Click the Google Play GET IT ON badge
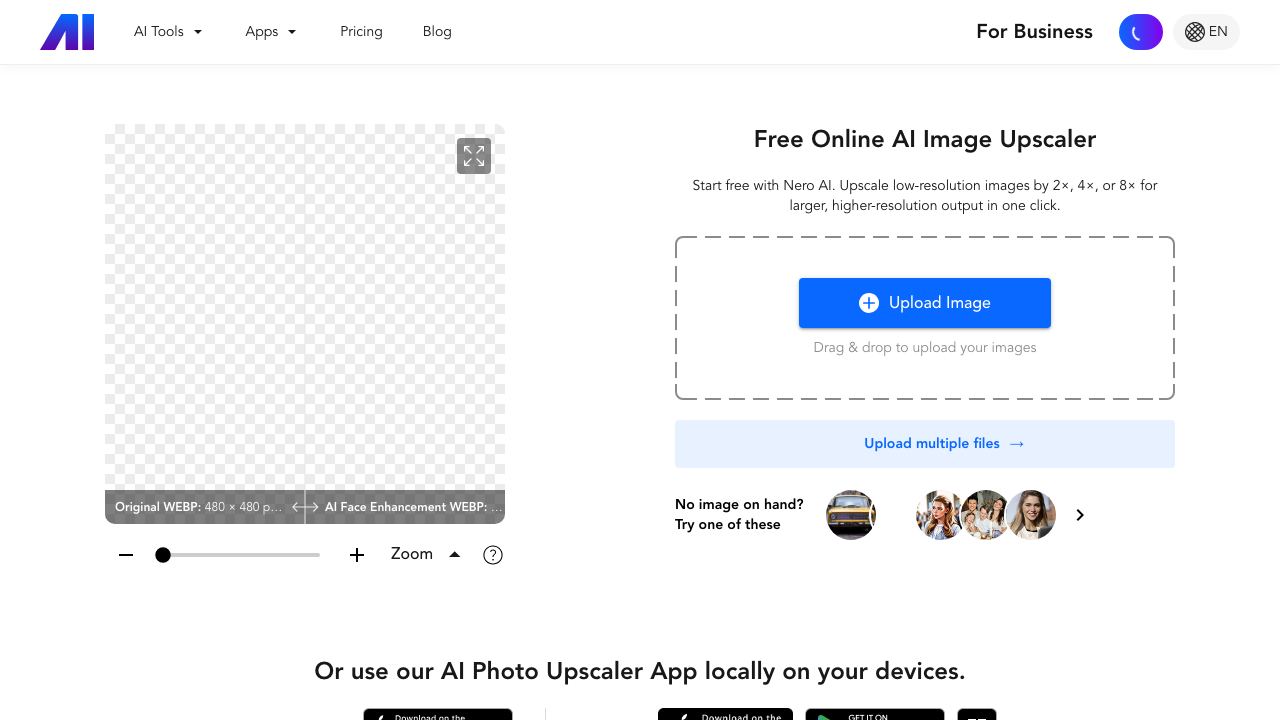Image resolution: width=1280 pixels, height=720 pixels. (x=875, y=714)
